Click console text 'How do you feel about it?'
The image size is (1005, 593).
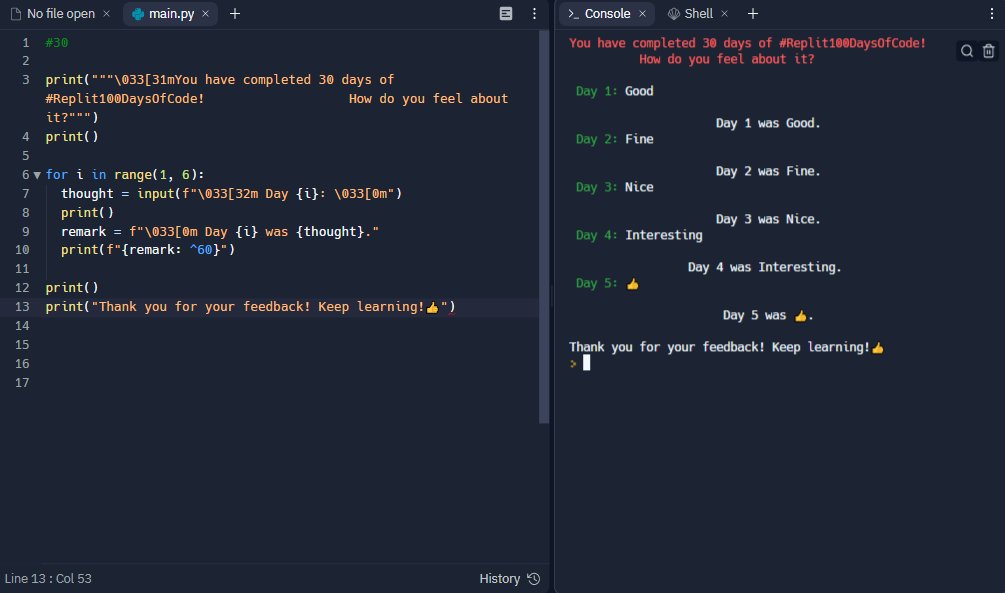(726, 59)
